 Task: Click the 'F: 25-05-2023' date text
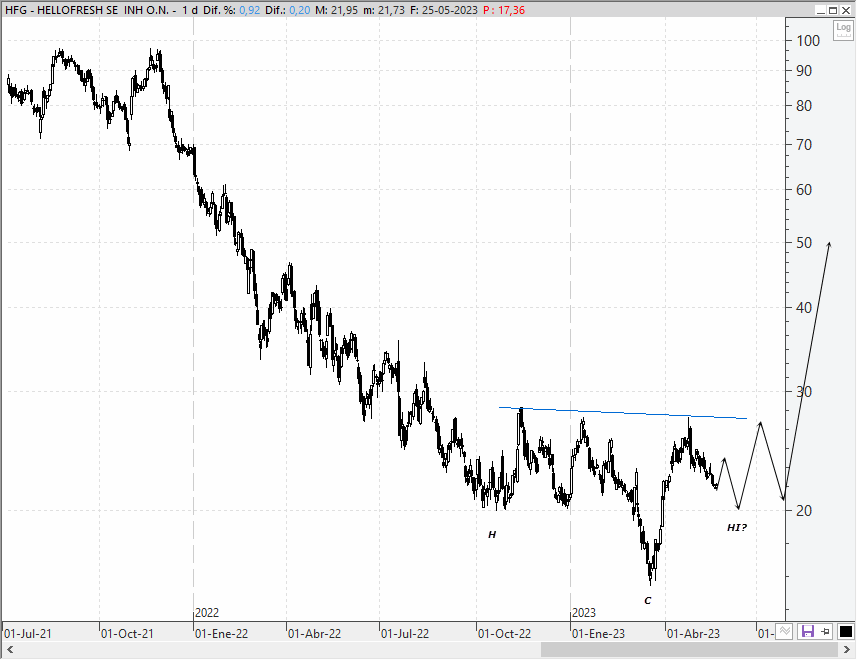pos(443,10)
